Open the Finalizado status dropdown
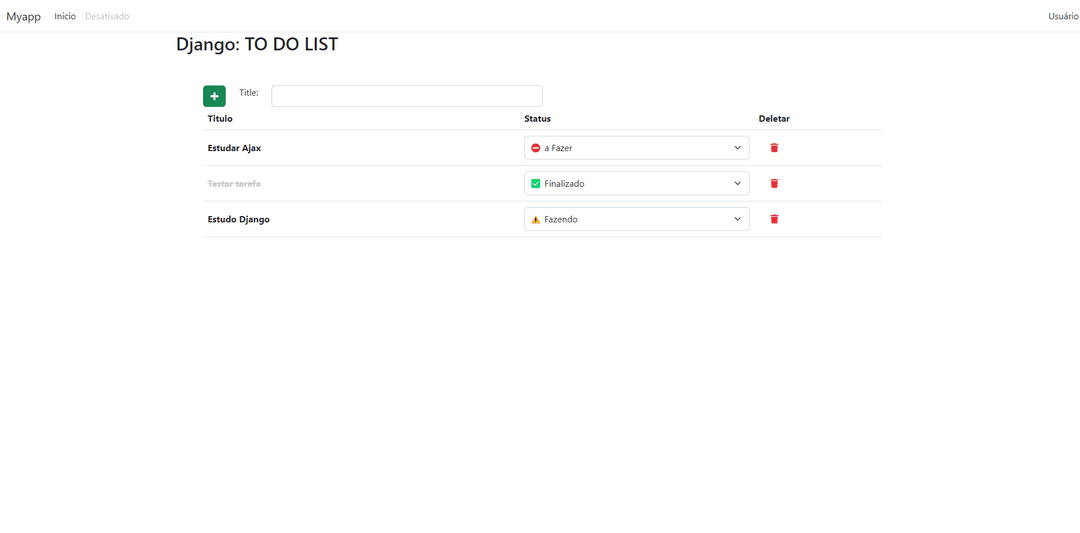Viewport: 1080px width, 533px height. (636, 184)
